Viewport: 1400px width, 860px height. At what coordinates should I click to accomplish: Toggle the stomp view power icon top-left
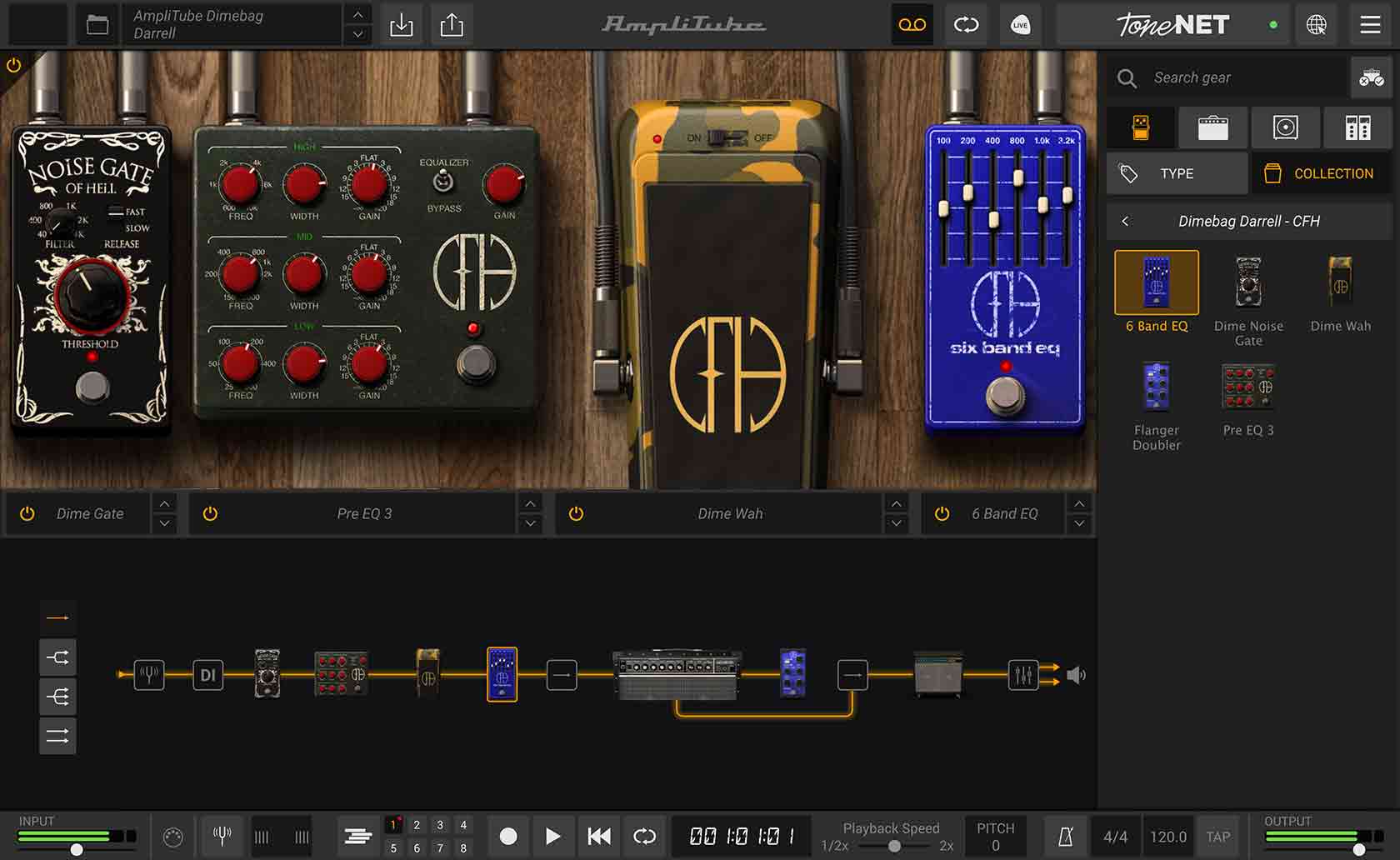[x=13, y=65]
